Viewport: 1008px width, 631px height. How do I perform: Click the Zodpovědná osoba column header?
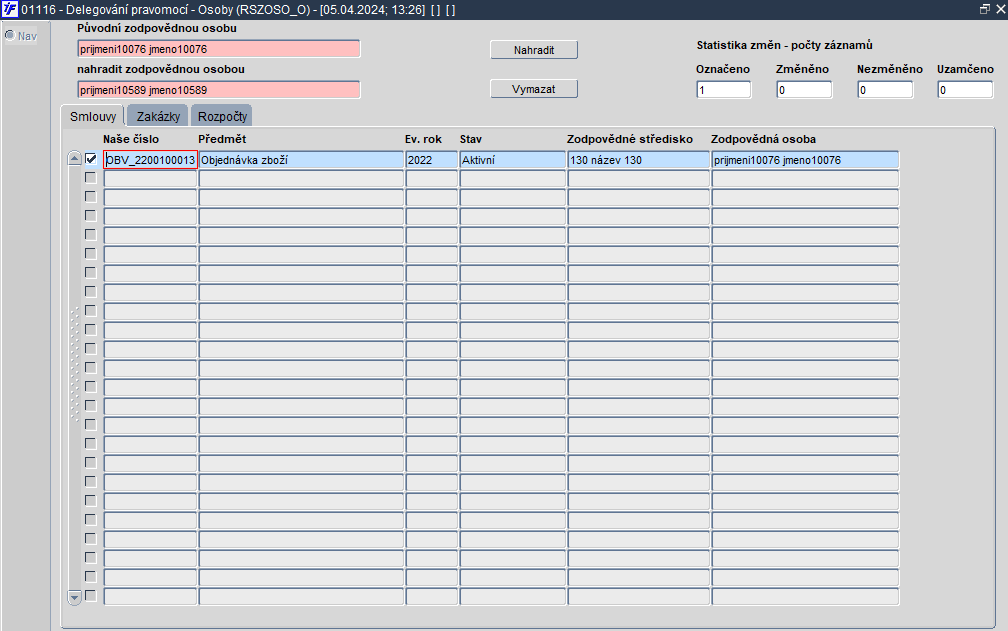tap(763, 139)
